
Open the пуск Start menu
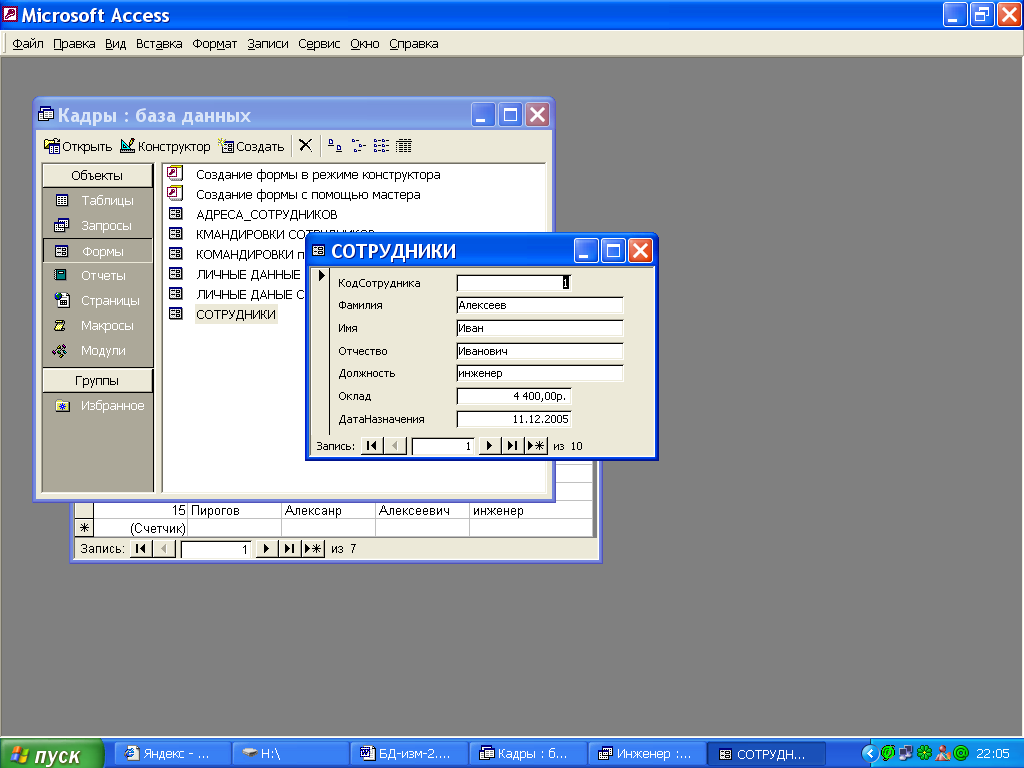[52, 754]
